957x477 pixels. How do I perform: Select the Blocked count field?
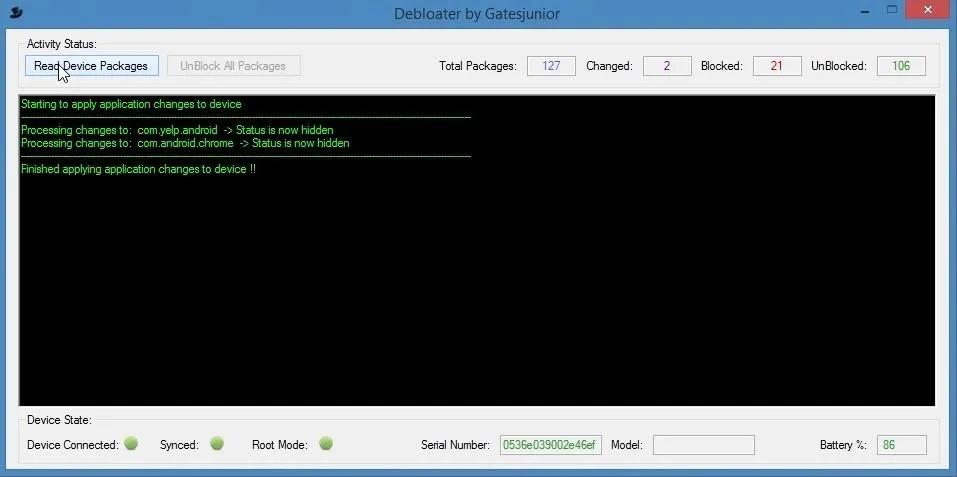(777, 66)
